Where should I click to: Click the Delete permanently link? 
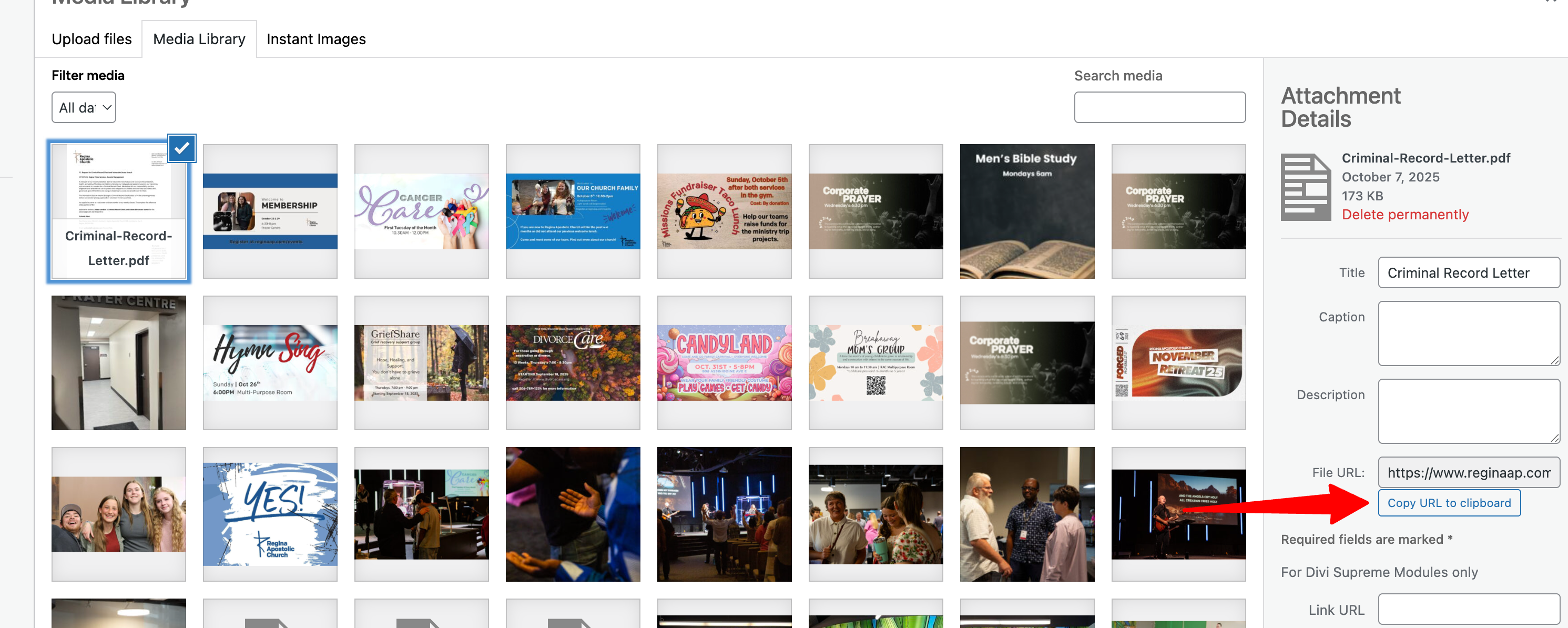(1405, 215)
